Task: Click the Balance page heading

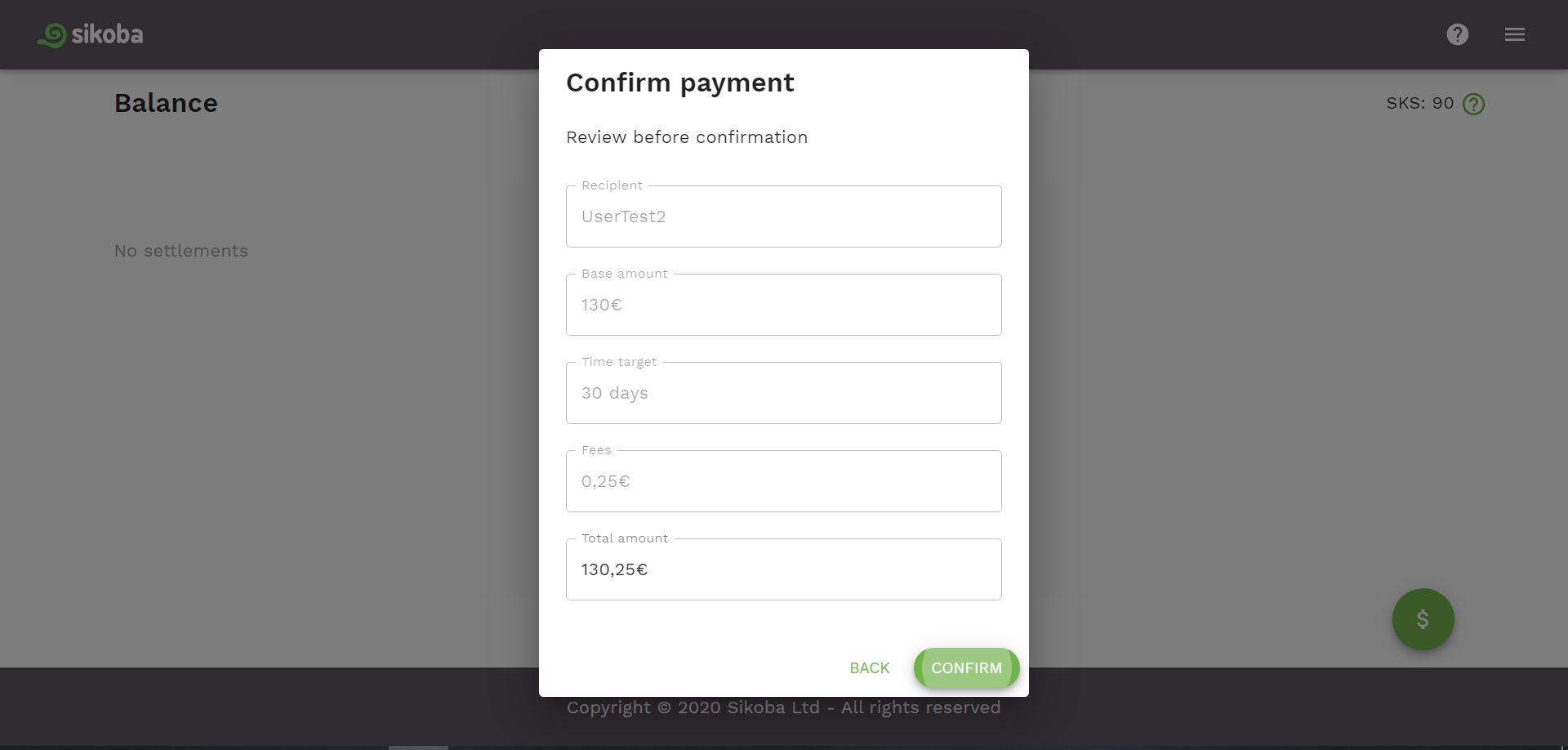Action: pos(166,103)
